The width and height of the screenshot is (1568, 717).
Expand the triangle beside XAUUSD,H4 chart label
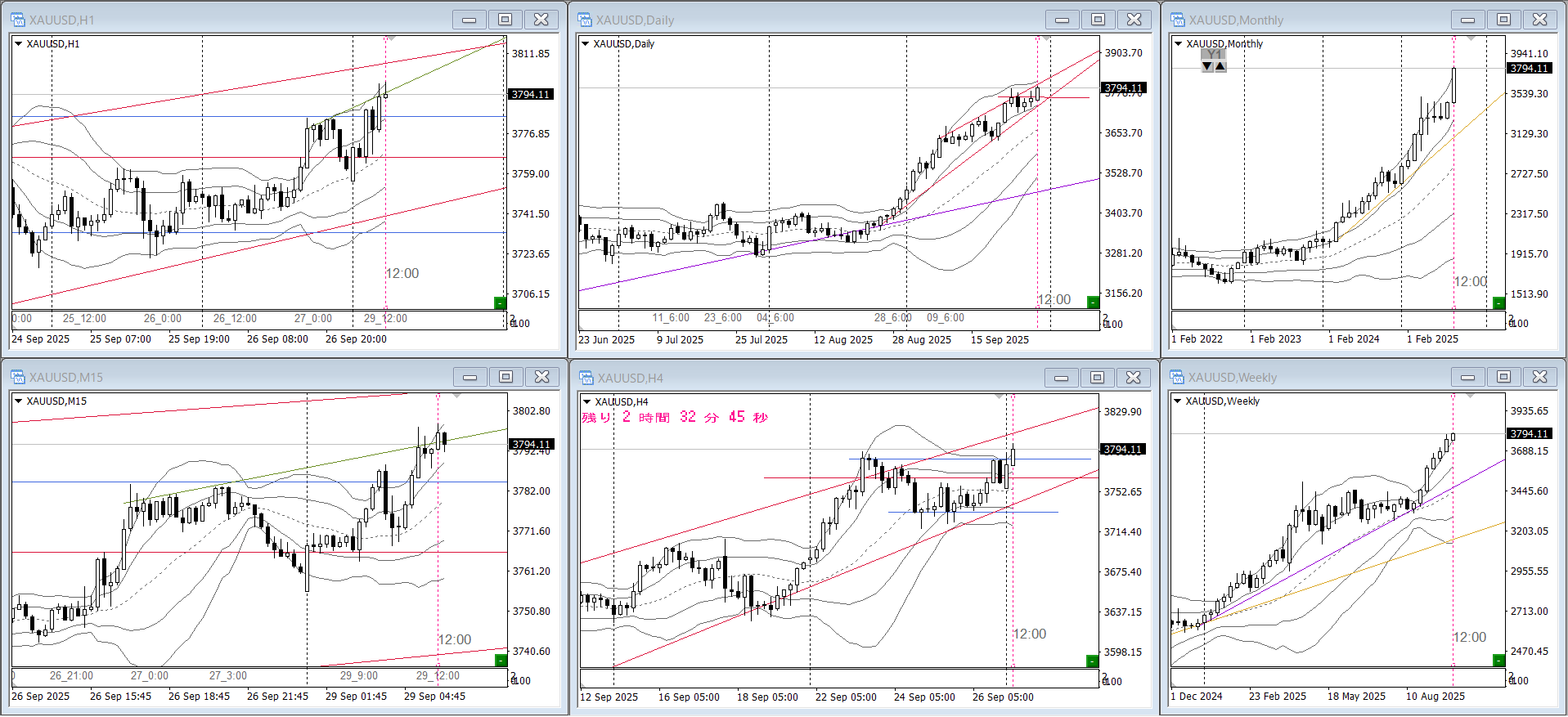[x=586, y=401]
